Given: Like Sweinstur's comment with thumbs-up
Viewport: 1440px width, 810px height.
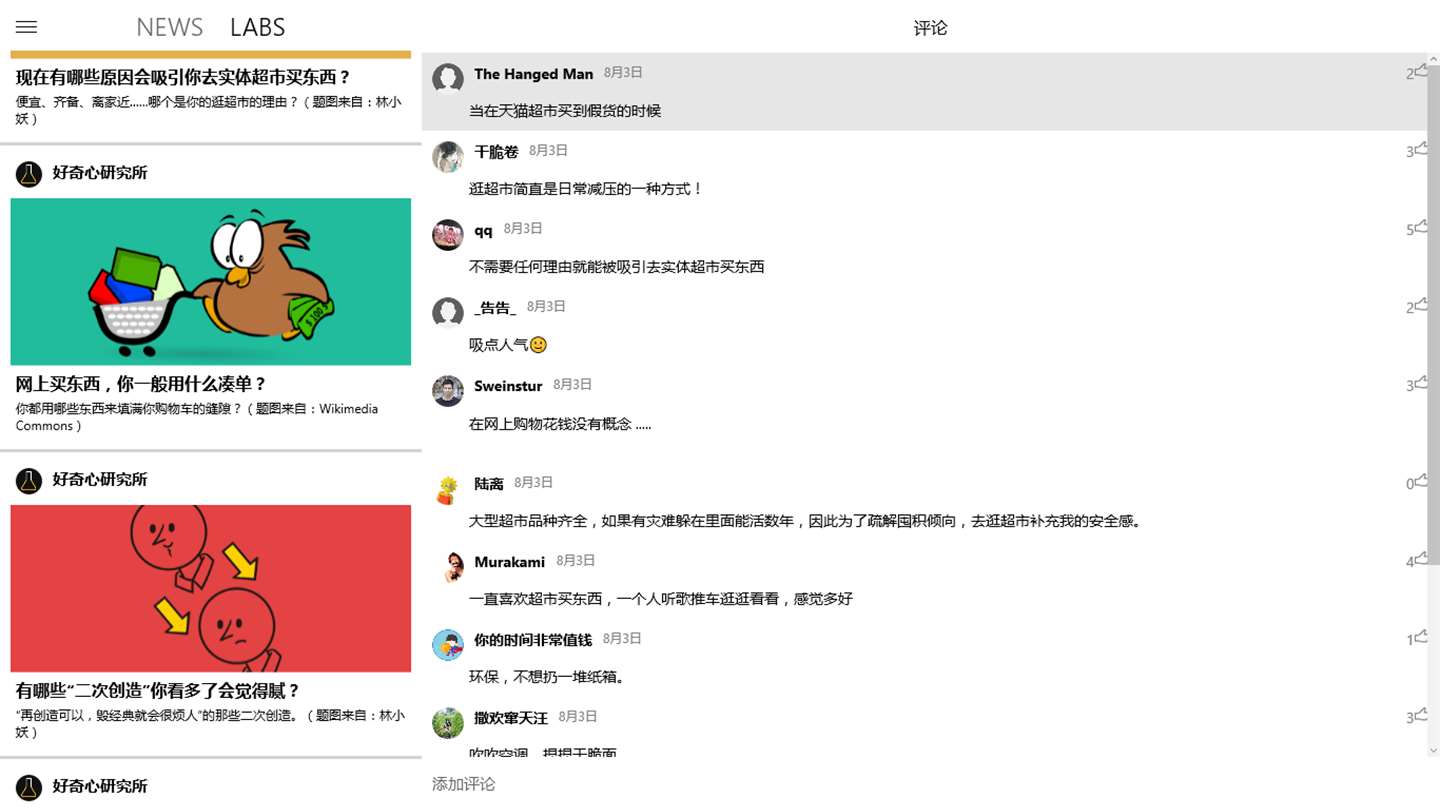Looking at the screenshot, I should [1421, 384].
